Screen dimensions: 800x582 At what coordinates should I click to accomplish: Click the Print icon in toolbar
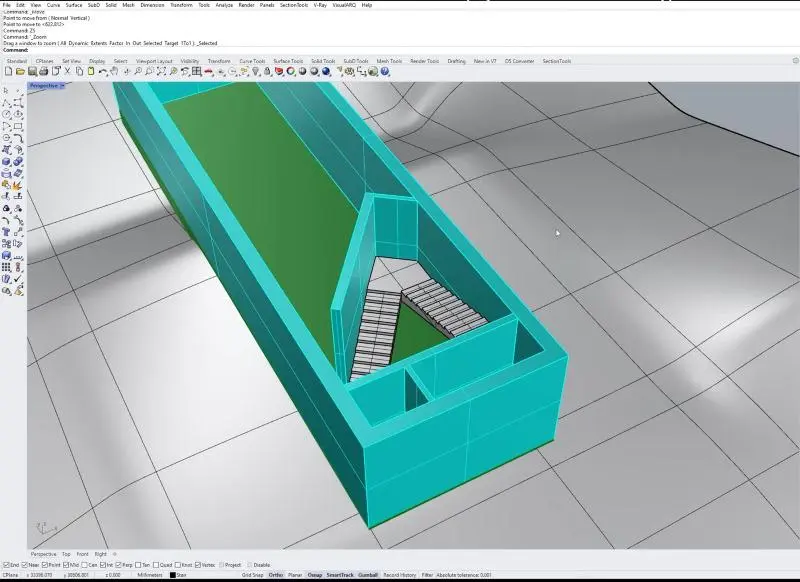pos(42,72)
